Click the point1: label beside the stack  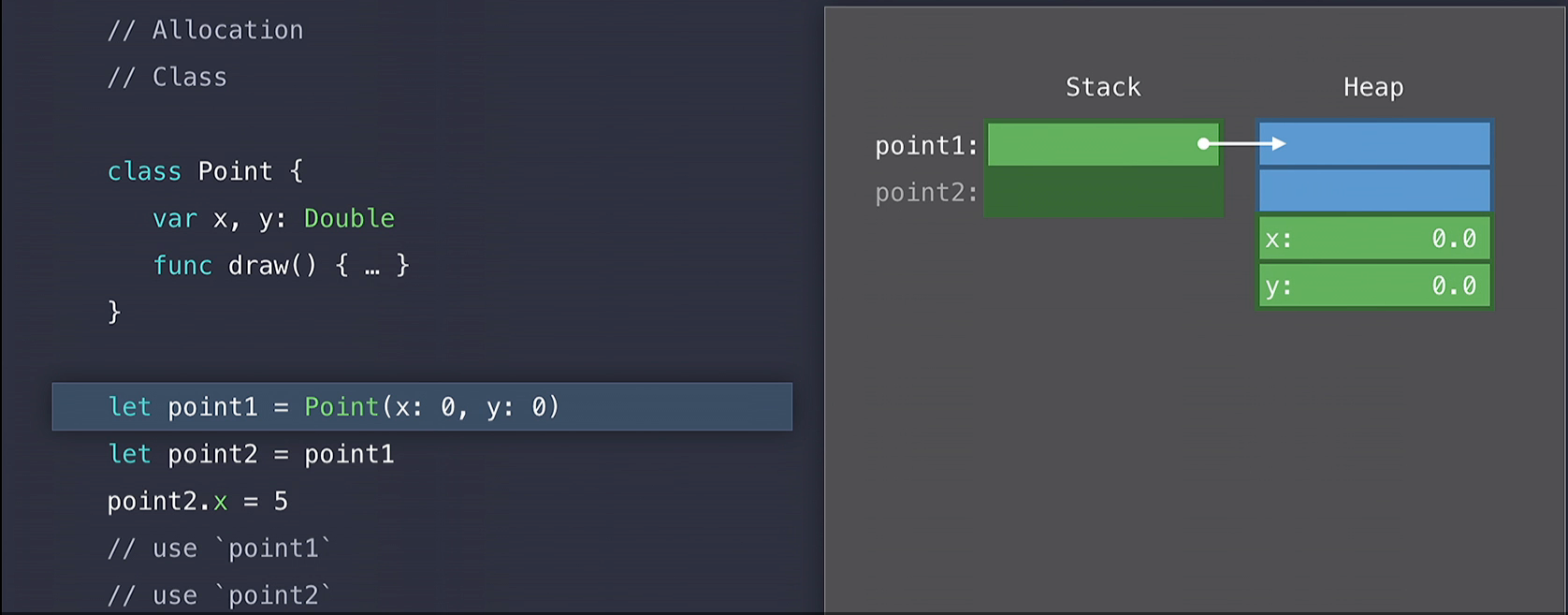click(925, 146)
